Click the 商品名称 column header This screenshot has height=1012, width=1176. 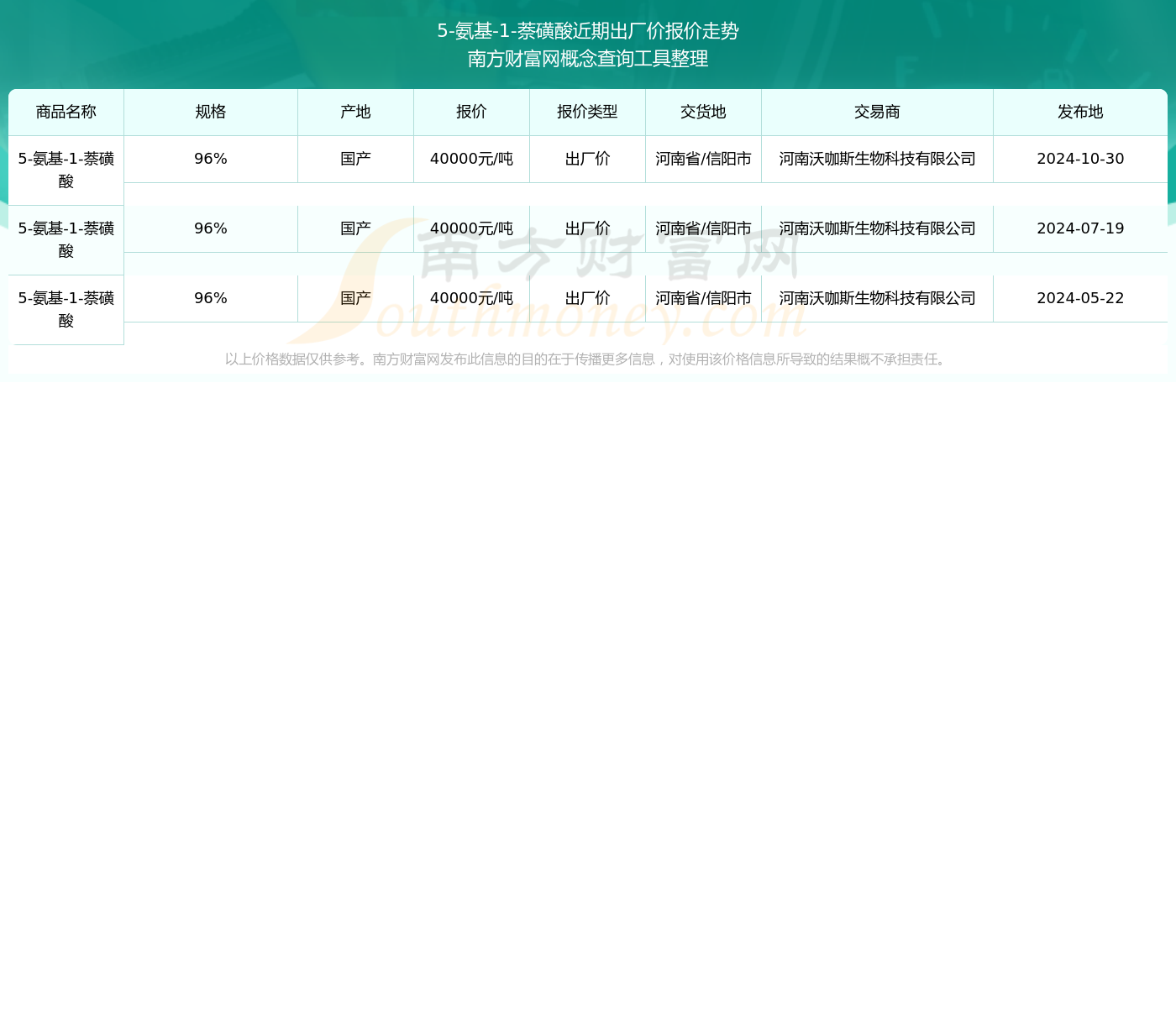click(66, 112)
